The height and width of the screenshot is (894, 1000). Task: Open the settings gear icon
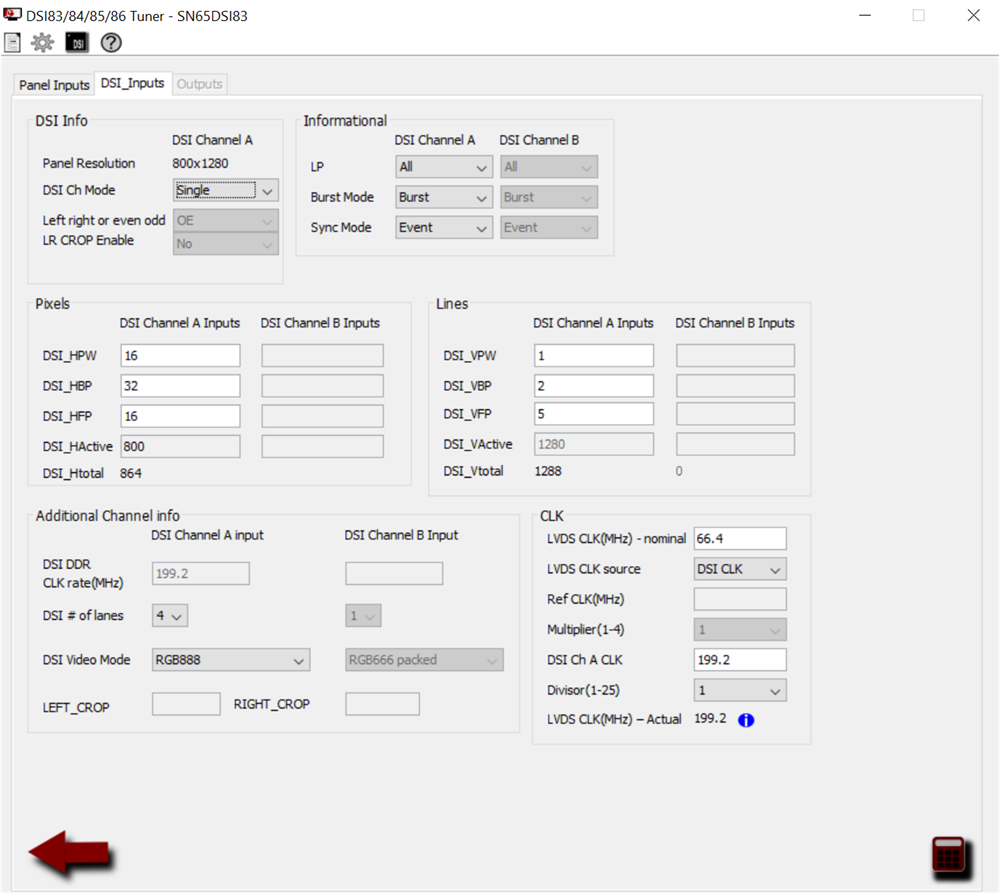point(40,43)
